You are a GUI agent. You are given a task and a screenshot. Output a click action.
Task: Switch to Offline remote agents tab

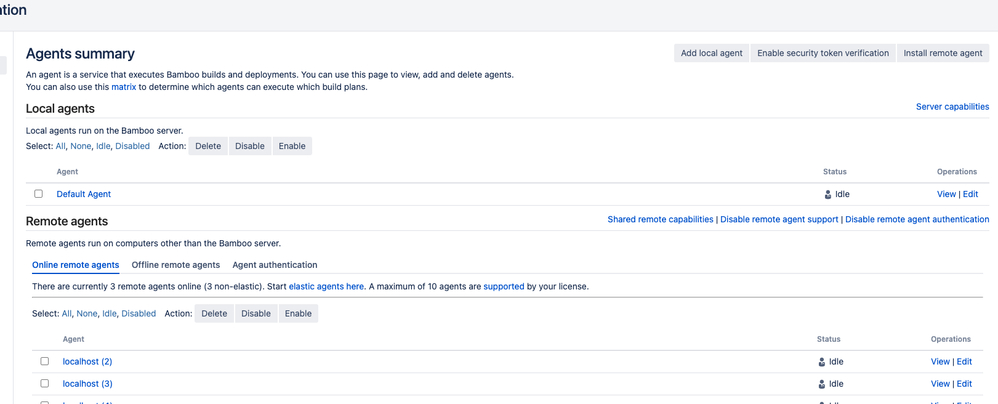click(x=176, y=265)
